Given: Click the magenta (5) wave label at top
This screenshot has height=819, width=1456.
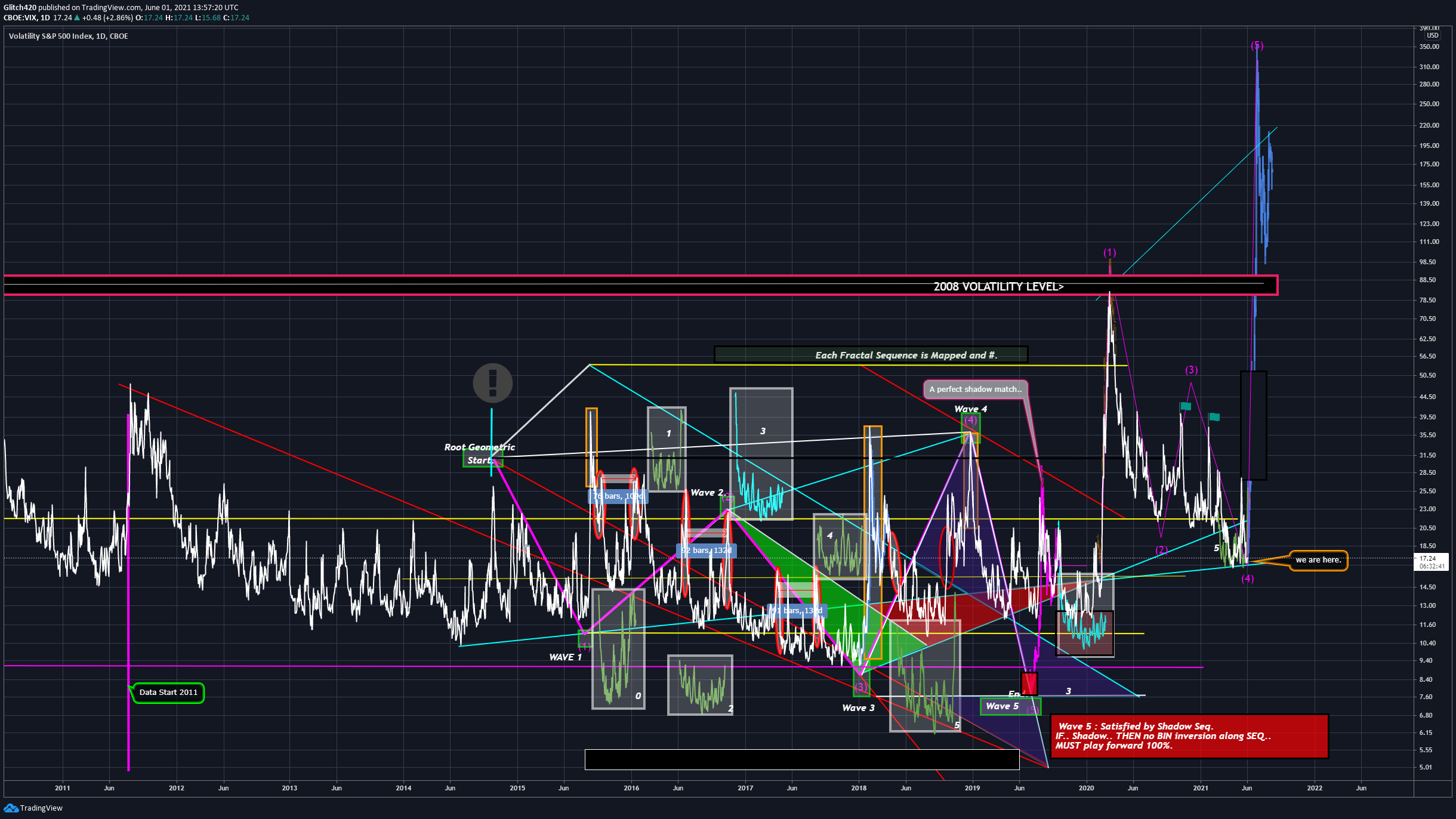Looking at the screenshot, I should (x=1257, y=46).
